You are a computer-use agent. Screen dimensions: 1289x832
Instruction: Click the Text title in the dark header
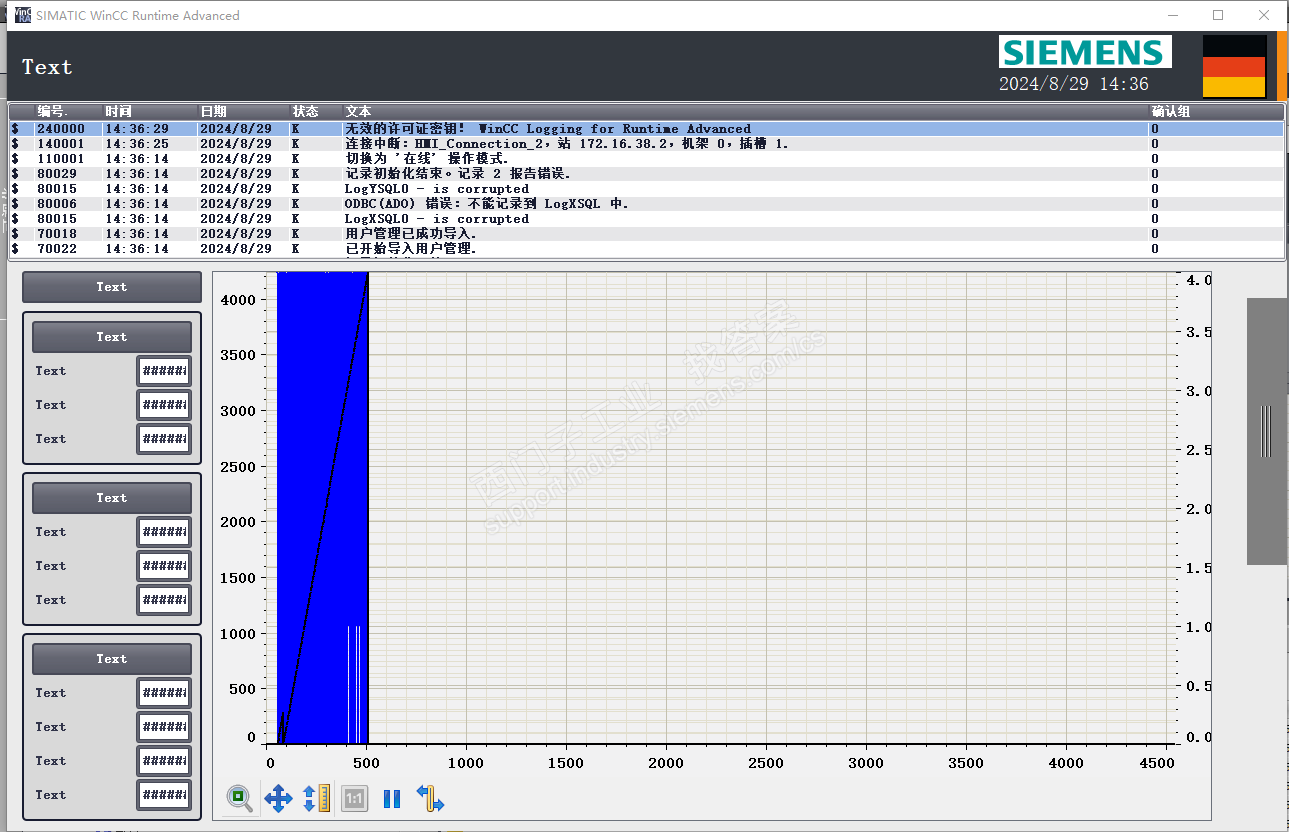coord(47,67)
